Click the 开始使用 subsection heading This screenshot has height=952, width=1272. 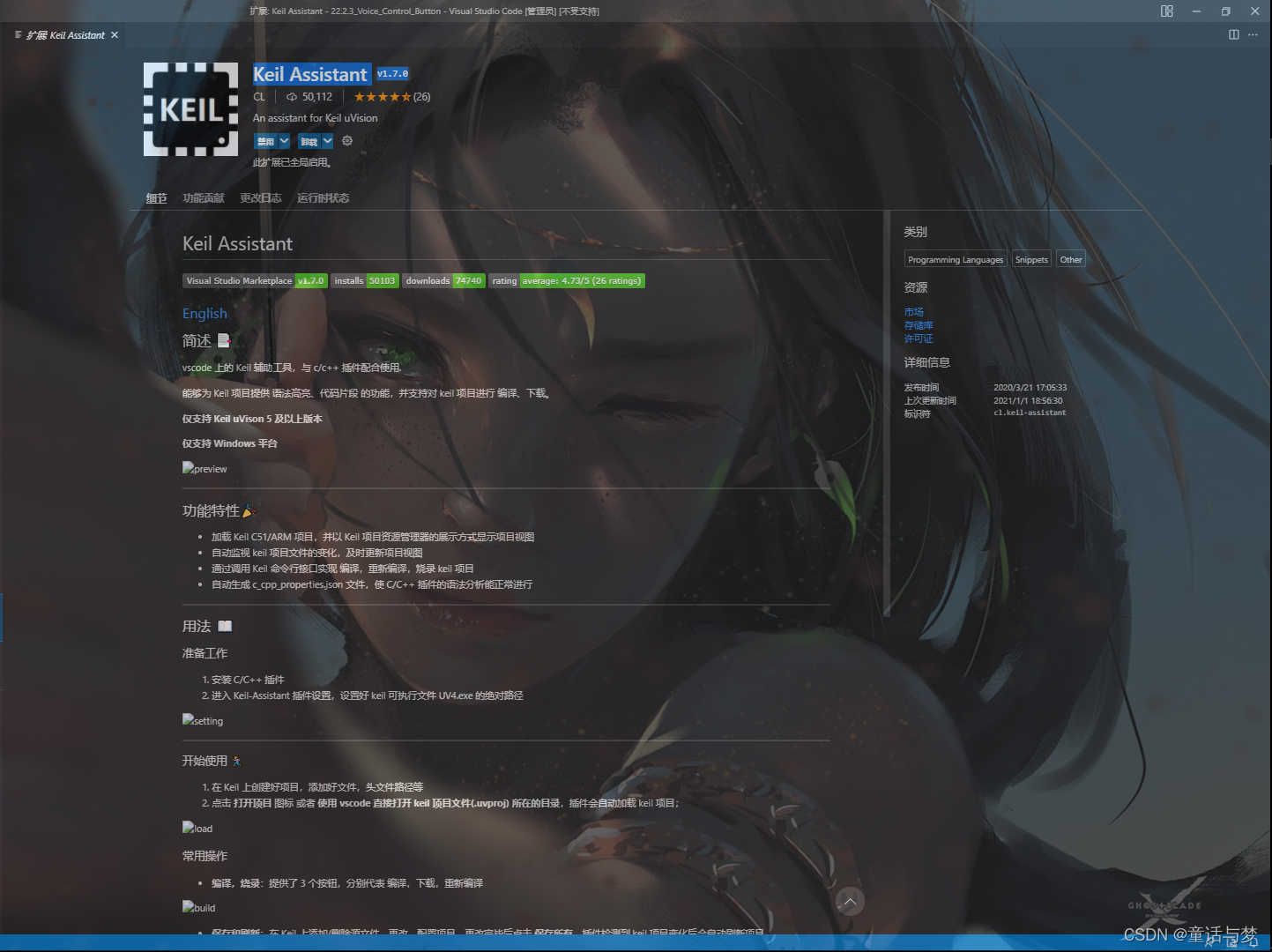212,761
